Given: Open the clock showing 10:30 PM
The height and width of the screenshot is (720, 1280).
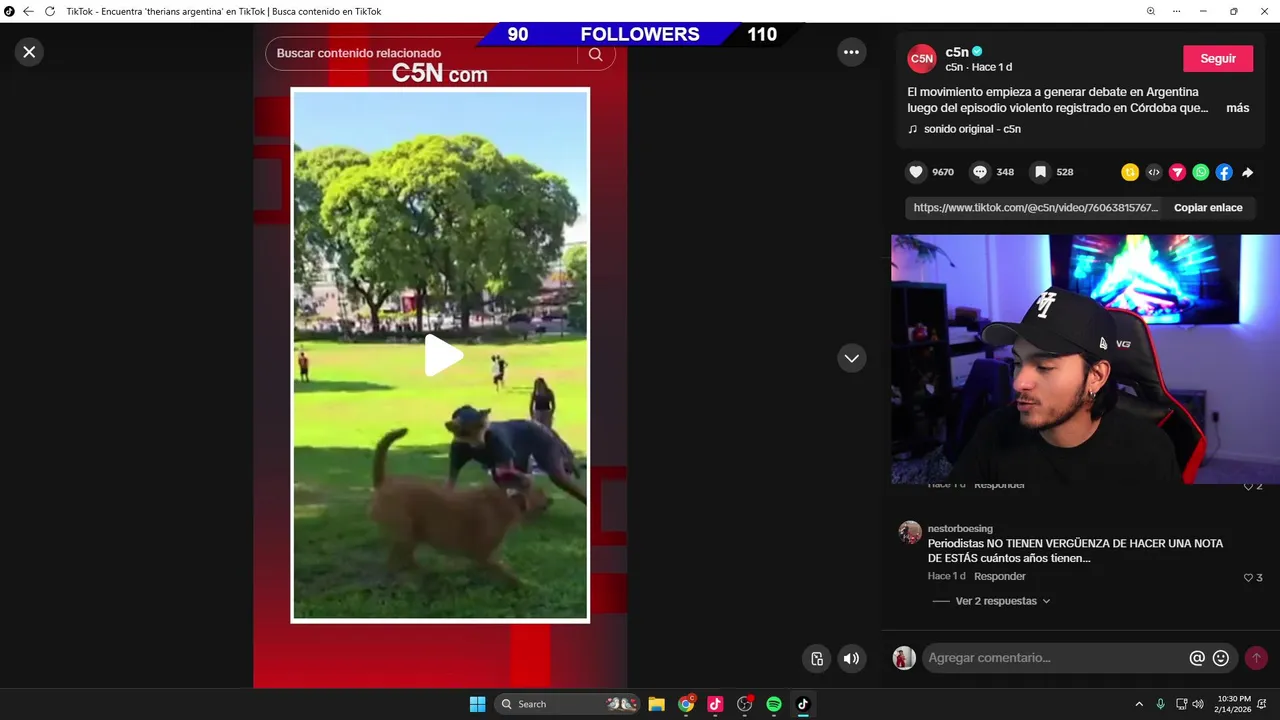Looking at the screenshot, I should tap(1233, 704).
